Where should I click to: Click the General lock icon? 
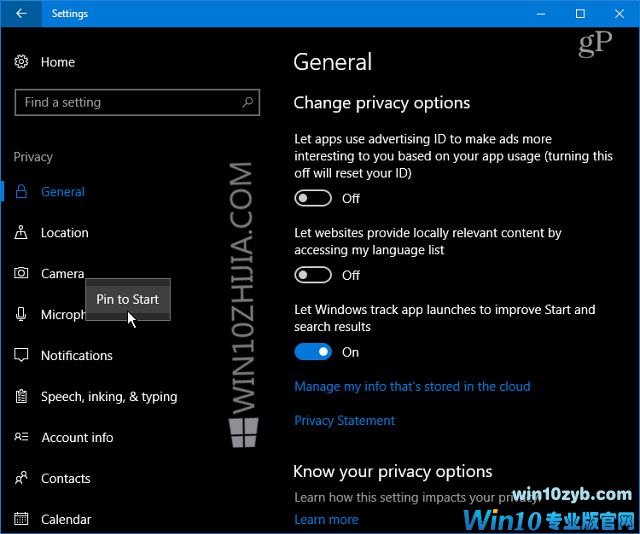[21, 191]
